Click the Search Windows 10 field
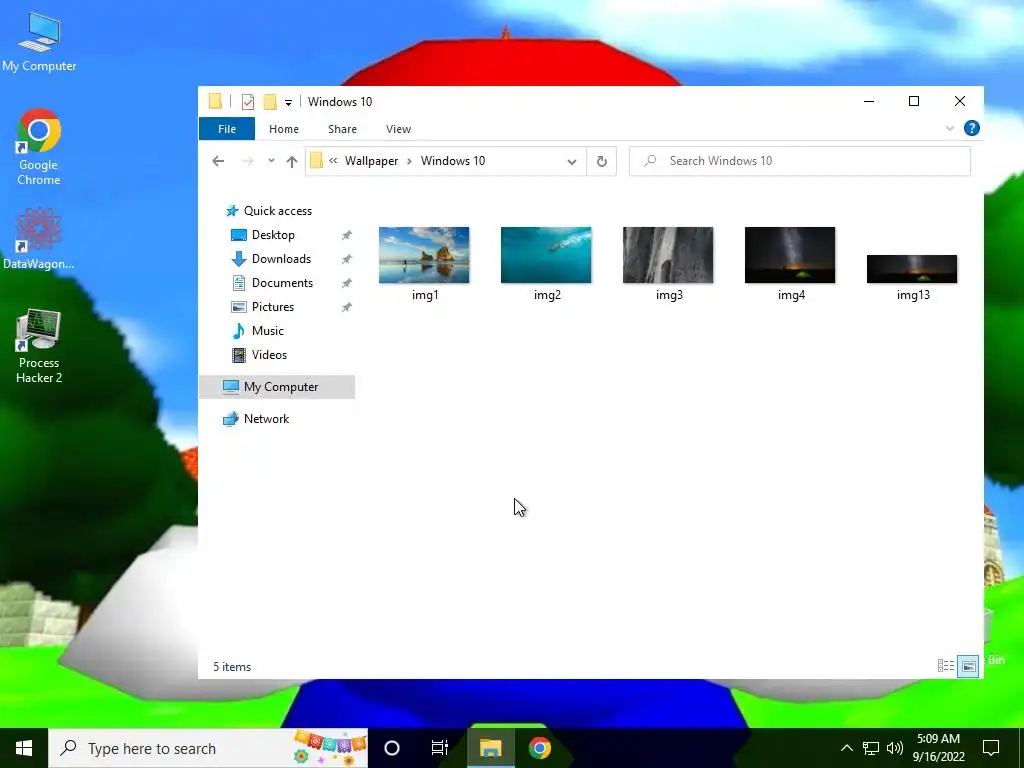1024x768 pixels. [800, 161]
